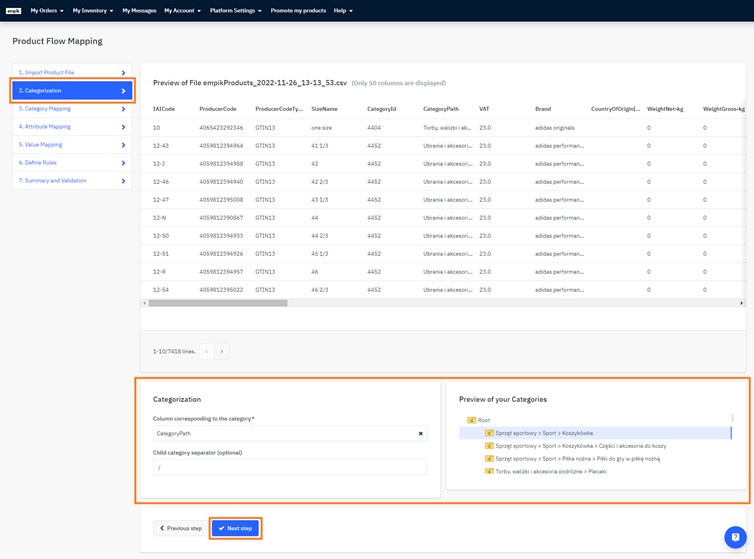This screenshot has height=559, width=754.
Task: Open My Messages from the top menu
Action: click(x=139, y=11)
